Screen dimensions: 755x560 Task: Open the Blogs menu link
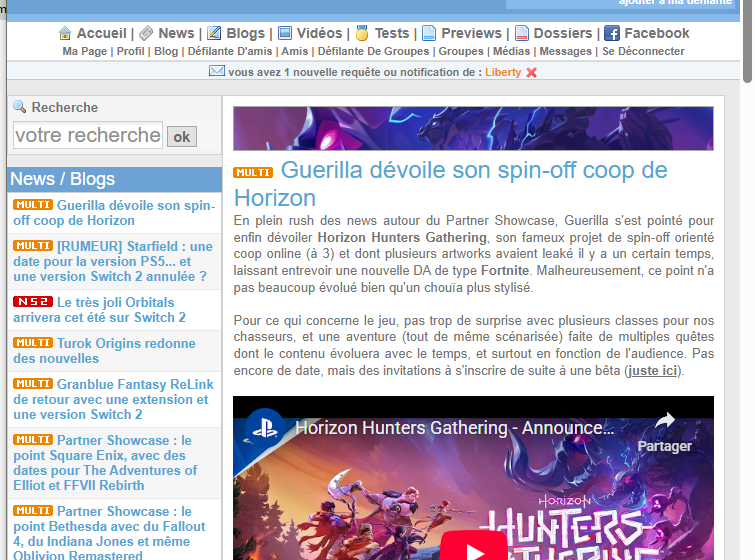point(246,33)
